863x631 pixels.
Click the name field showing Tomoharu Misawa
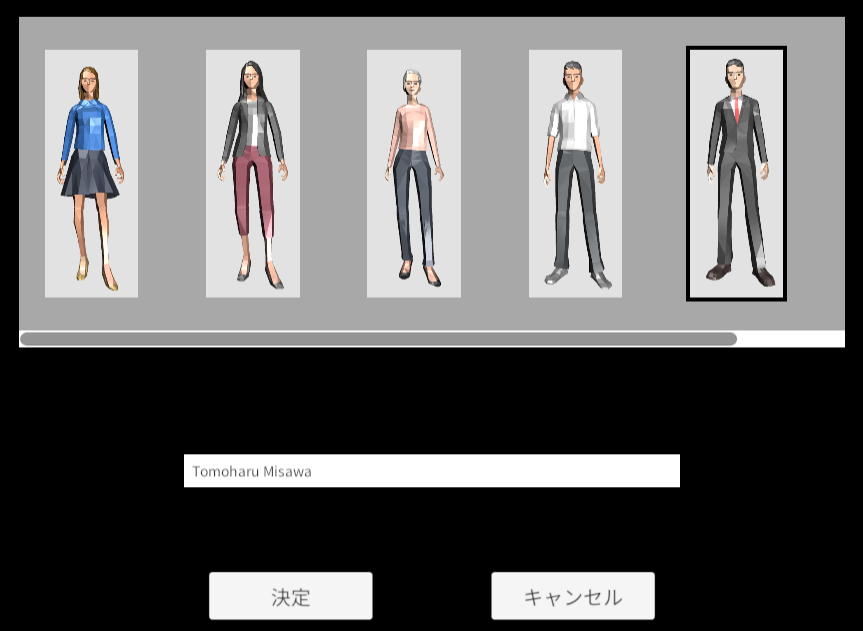coord(432,471)
